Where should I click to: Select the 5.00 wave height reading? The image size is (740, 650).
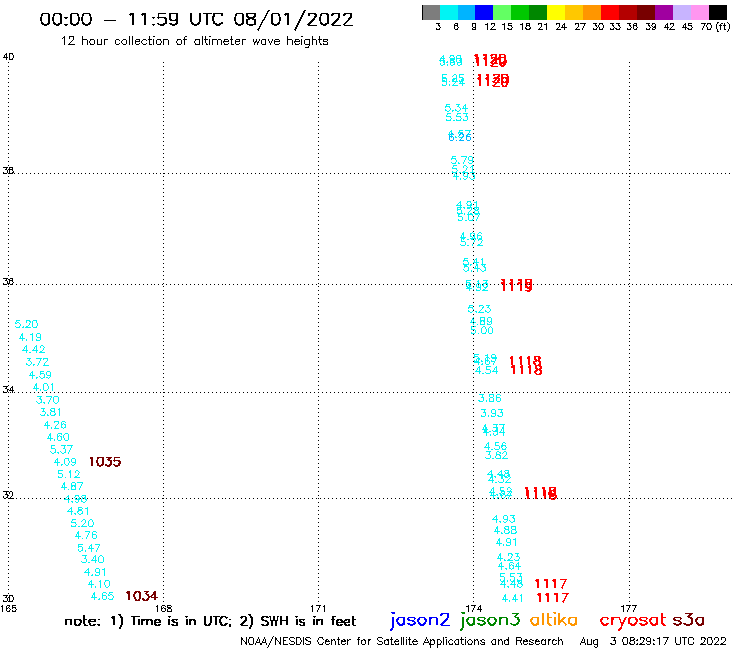(482, 330)
